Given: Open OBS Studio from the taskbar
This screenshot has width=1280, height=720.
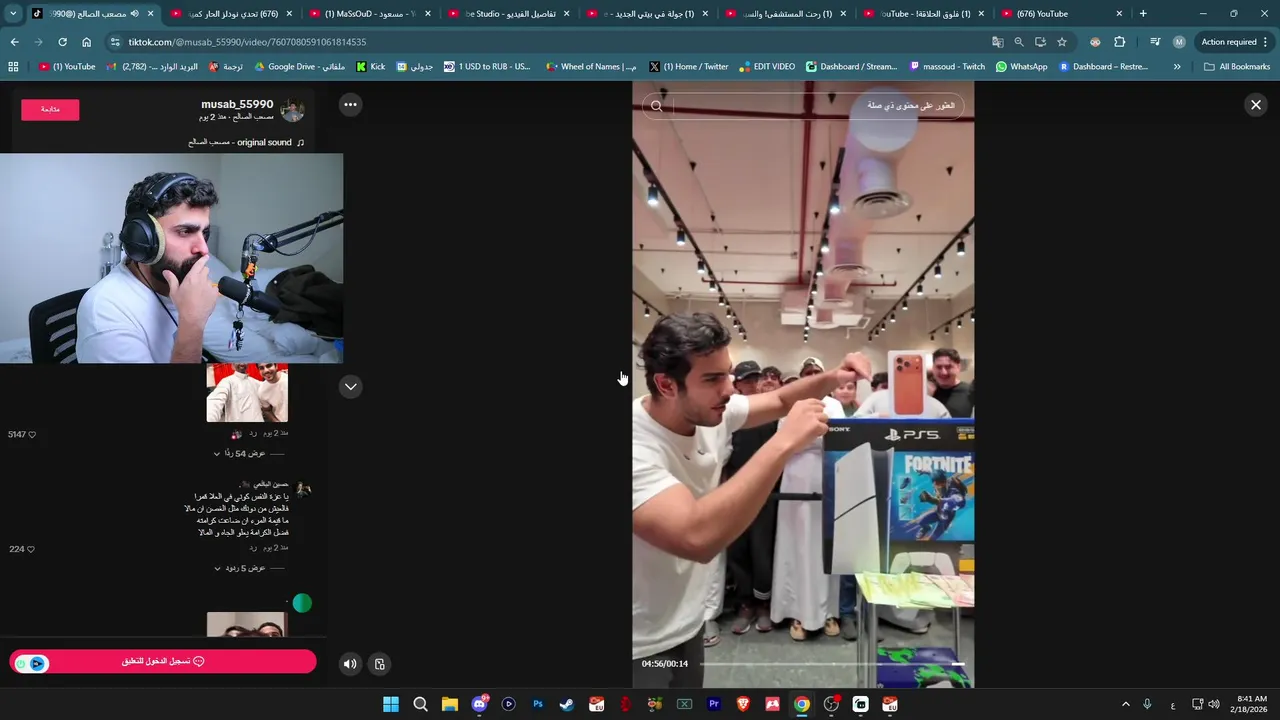Looking at the screenshot, I should [x=831, y=704].
